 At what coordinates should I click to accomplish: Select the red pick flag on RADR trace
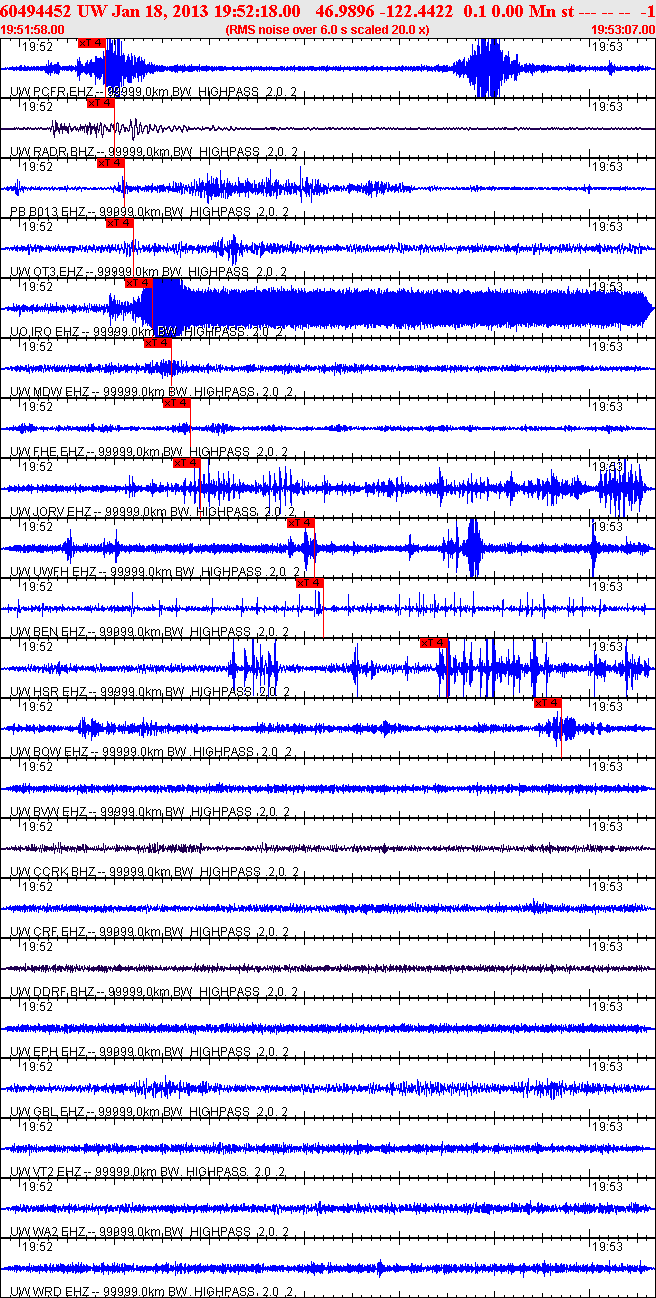(x=101, y=102)
